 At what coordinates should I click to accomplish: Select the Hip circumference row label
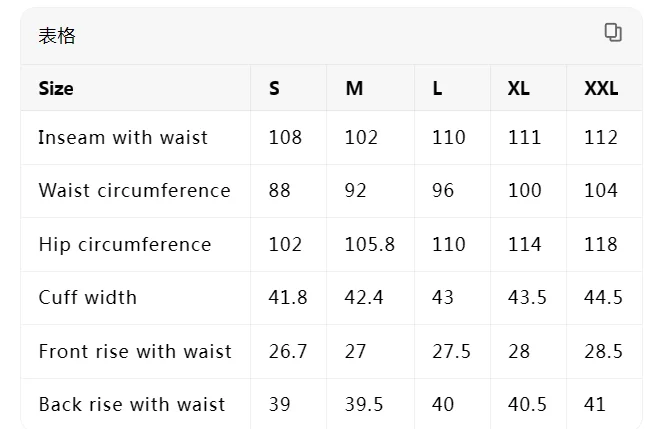(x=125, y=244)
